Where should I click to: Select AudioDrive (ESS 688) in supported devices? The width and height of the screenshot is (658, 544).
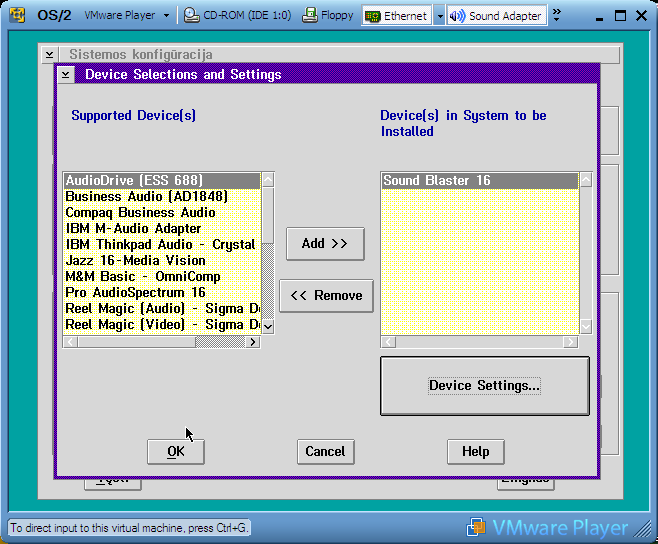coord(162,180)
